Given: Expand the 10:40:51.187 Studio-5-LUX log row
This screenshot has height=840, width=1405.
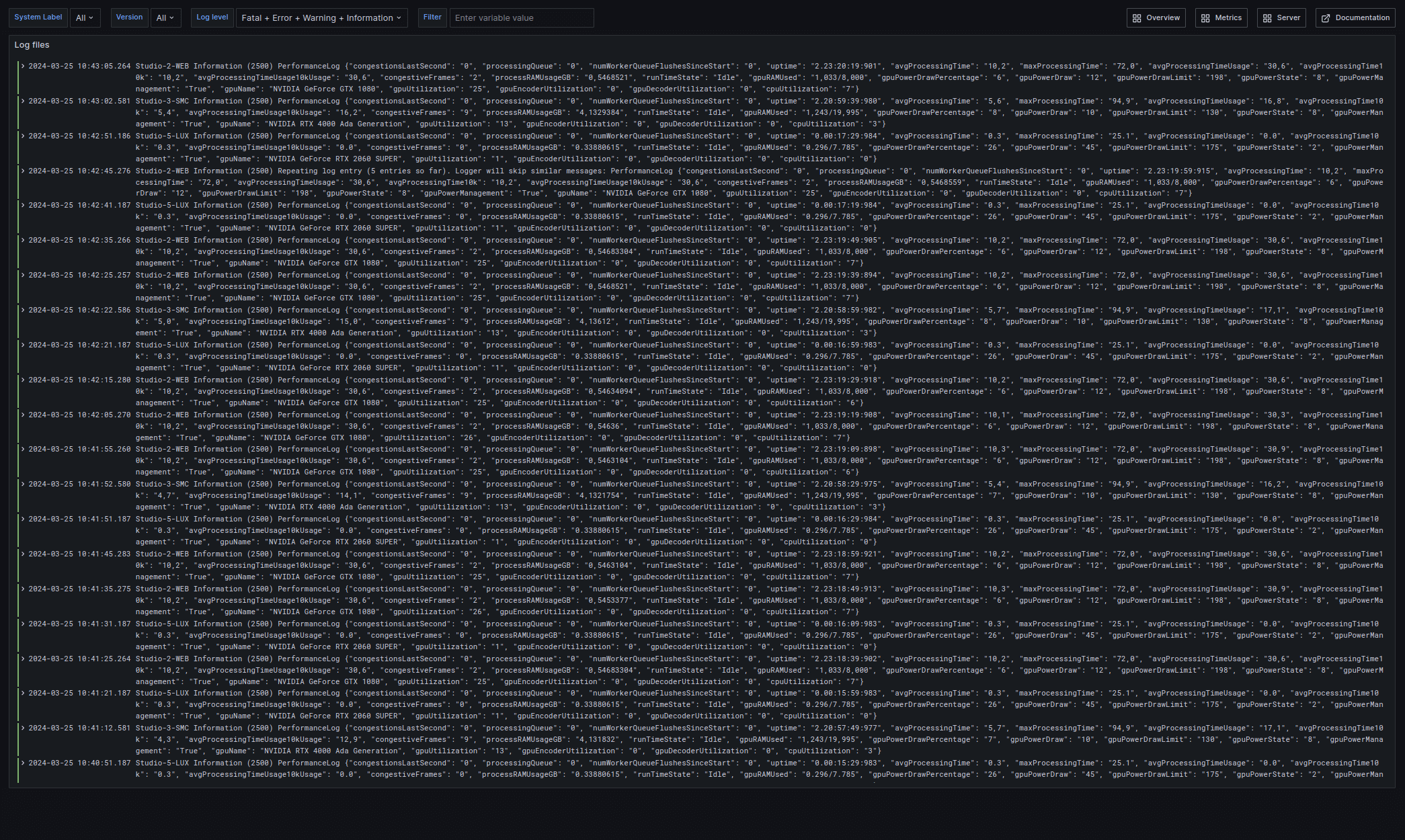Looking at the screenshot, I should [23, 763].
